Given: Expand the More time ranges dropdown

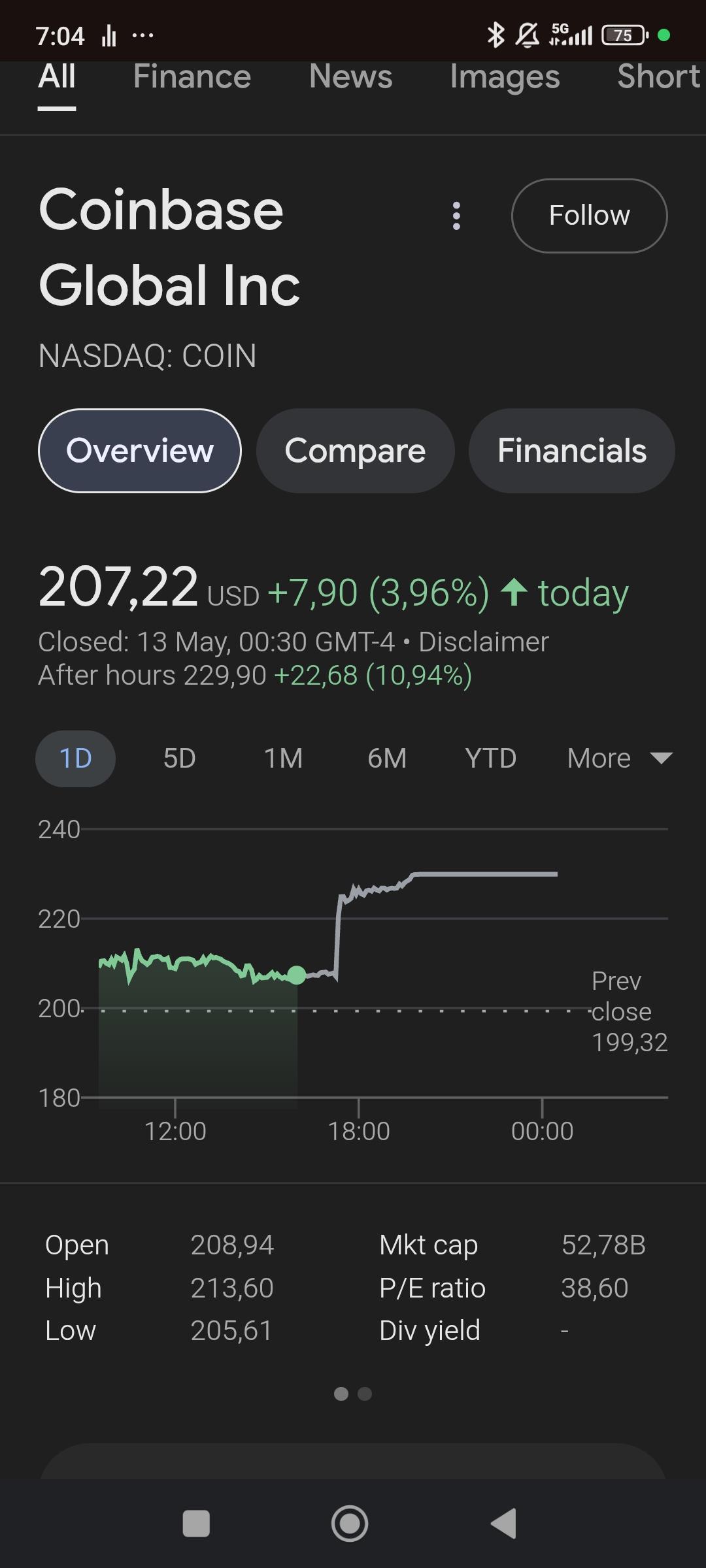Looking at the screenshot, I should tap(619, 759).
